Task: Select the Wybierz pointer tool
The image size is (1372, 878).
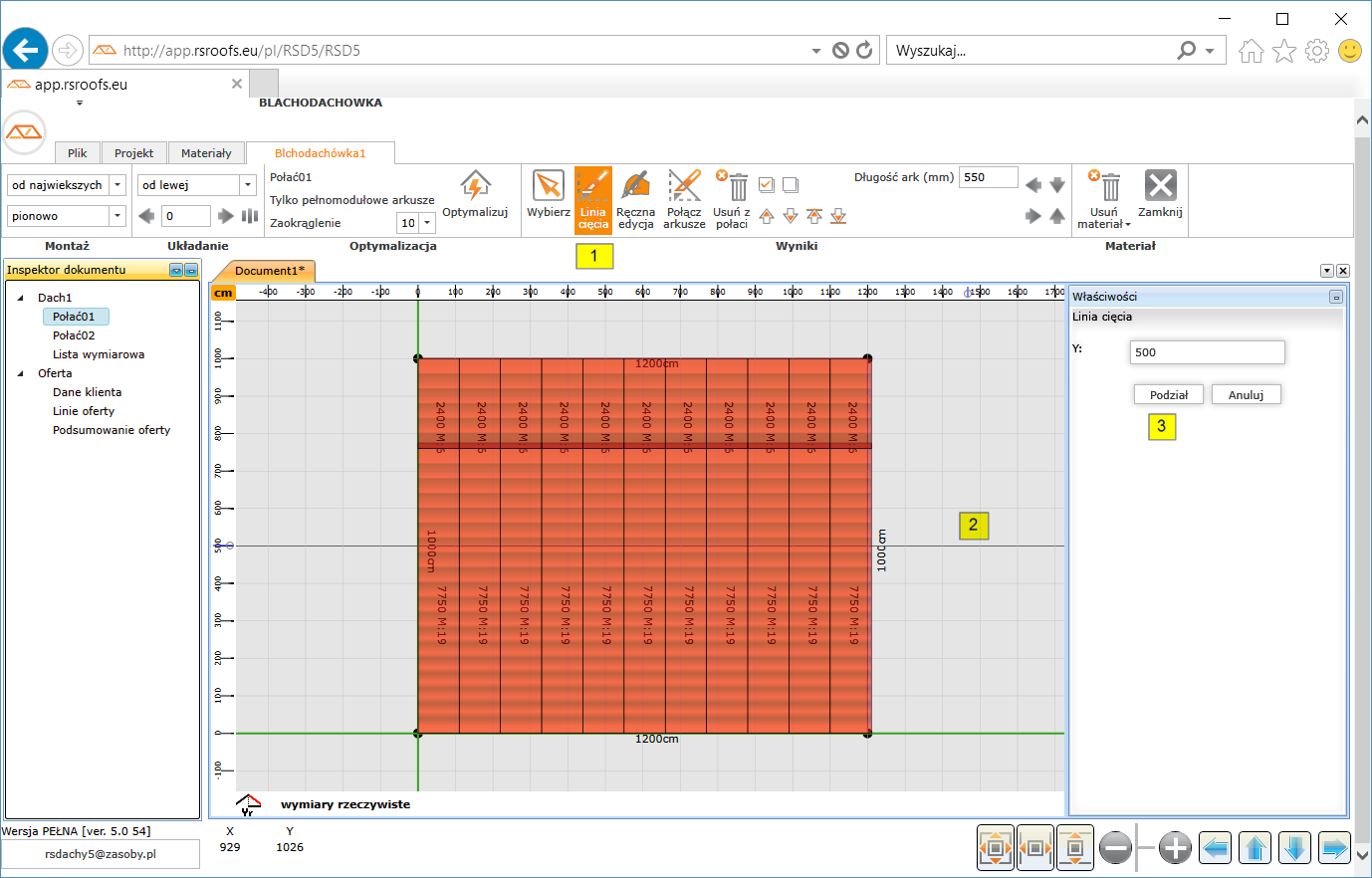Action: pos(548,186)
